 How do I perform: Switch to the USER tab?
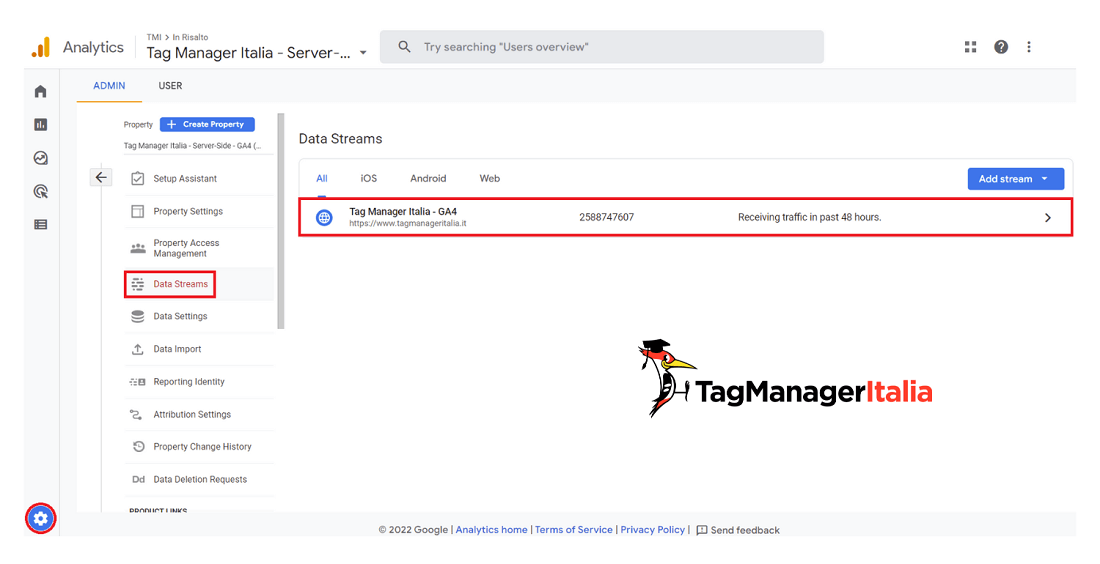pyautogui.click(x=170, y=86)
